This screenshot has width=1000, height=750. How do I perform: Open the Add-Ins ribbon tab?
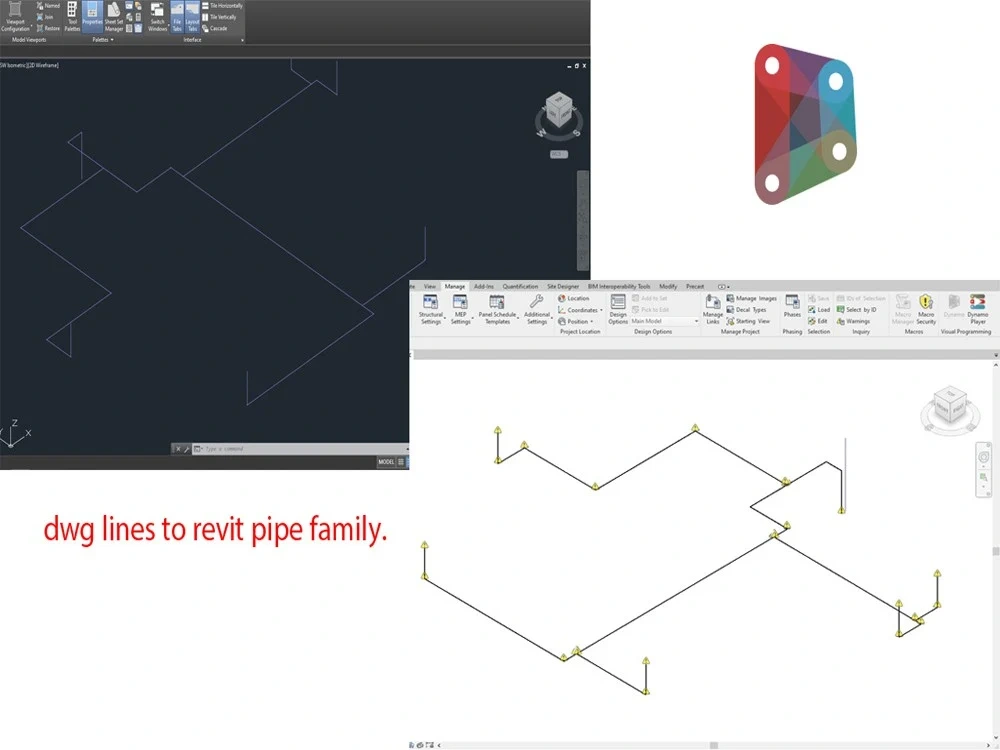point(481,285)
